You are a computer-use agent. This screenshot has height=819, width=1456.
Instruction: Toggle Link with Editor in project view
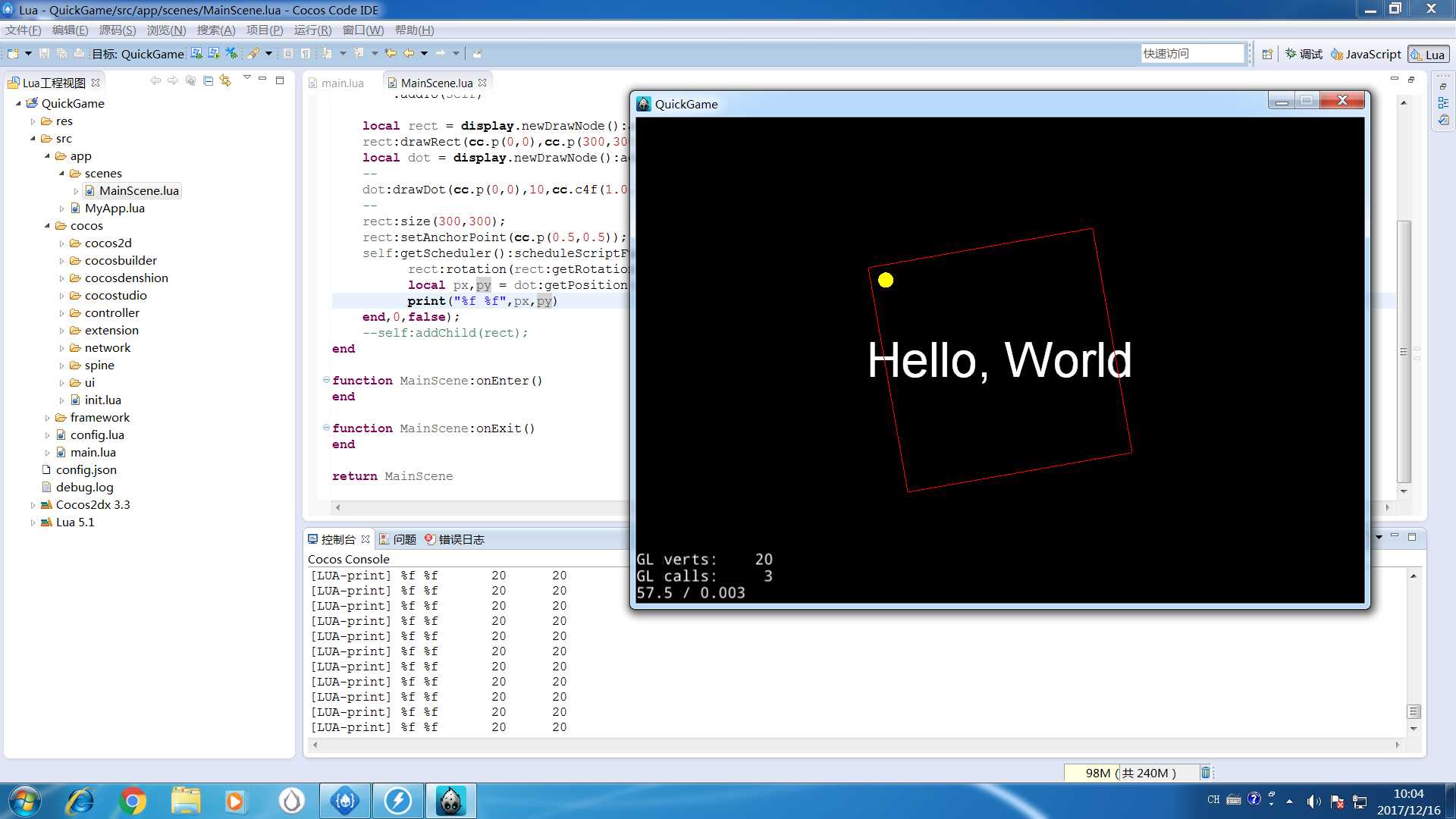click(225, 80)
